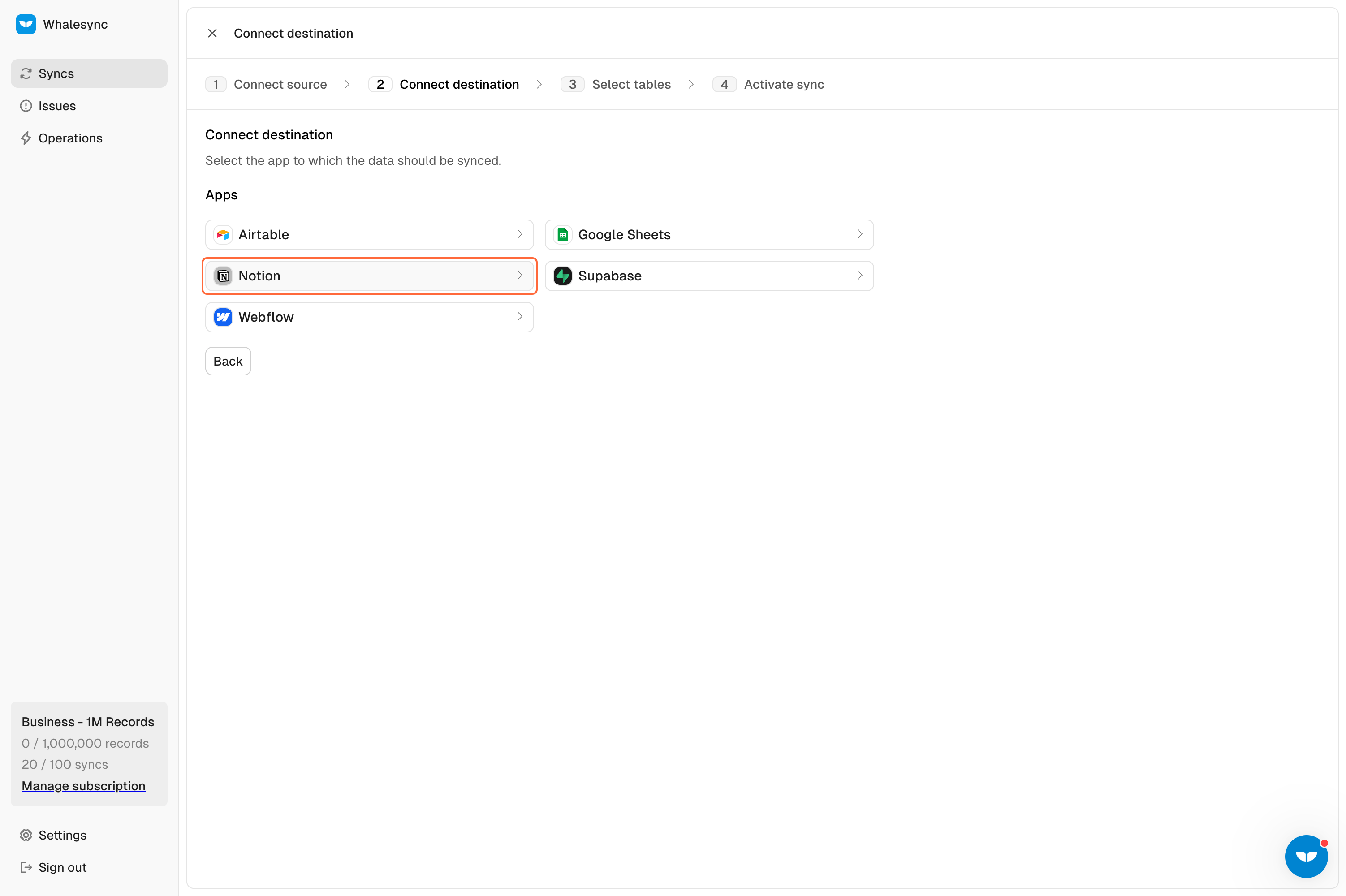Click the Settings gear icon
This screenshot has width=1346, height=896.
pos(26,836)
